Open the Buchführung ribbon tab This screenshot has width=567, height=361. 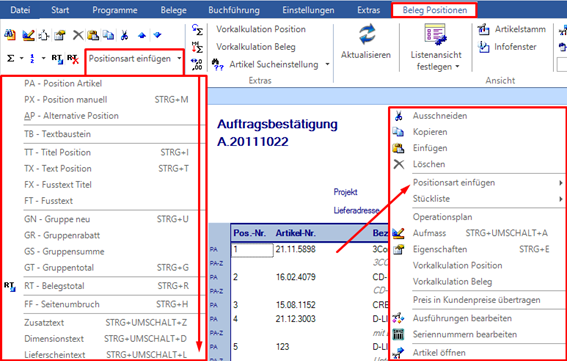tap(234, 10)
